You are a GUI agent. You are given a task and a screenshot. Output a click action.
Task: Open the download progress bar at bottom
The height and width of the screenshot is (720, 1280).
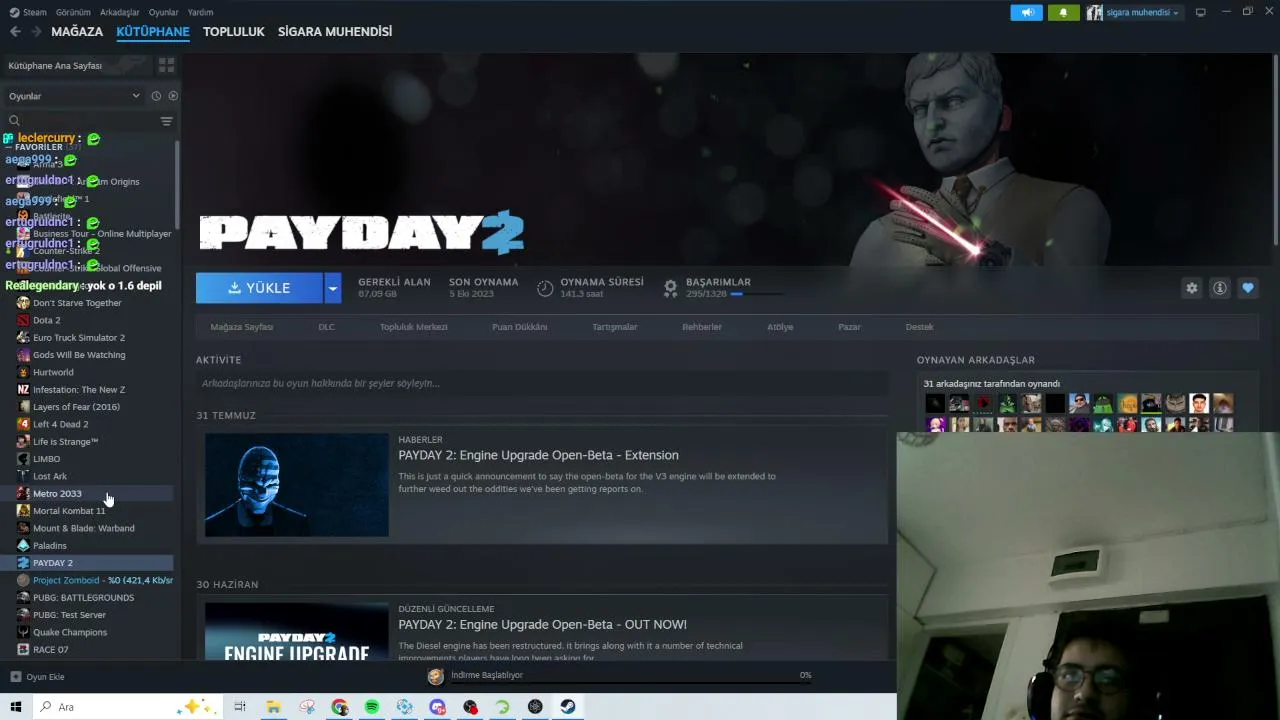coord(630,684)
